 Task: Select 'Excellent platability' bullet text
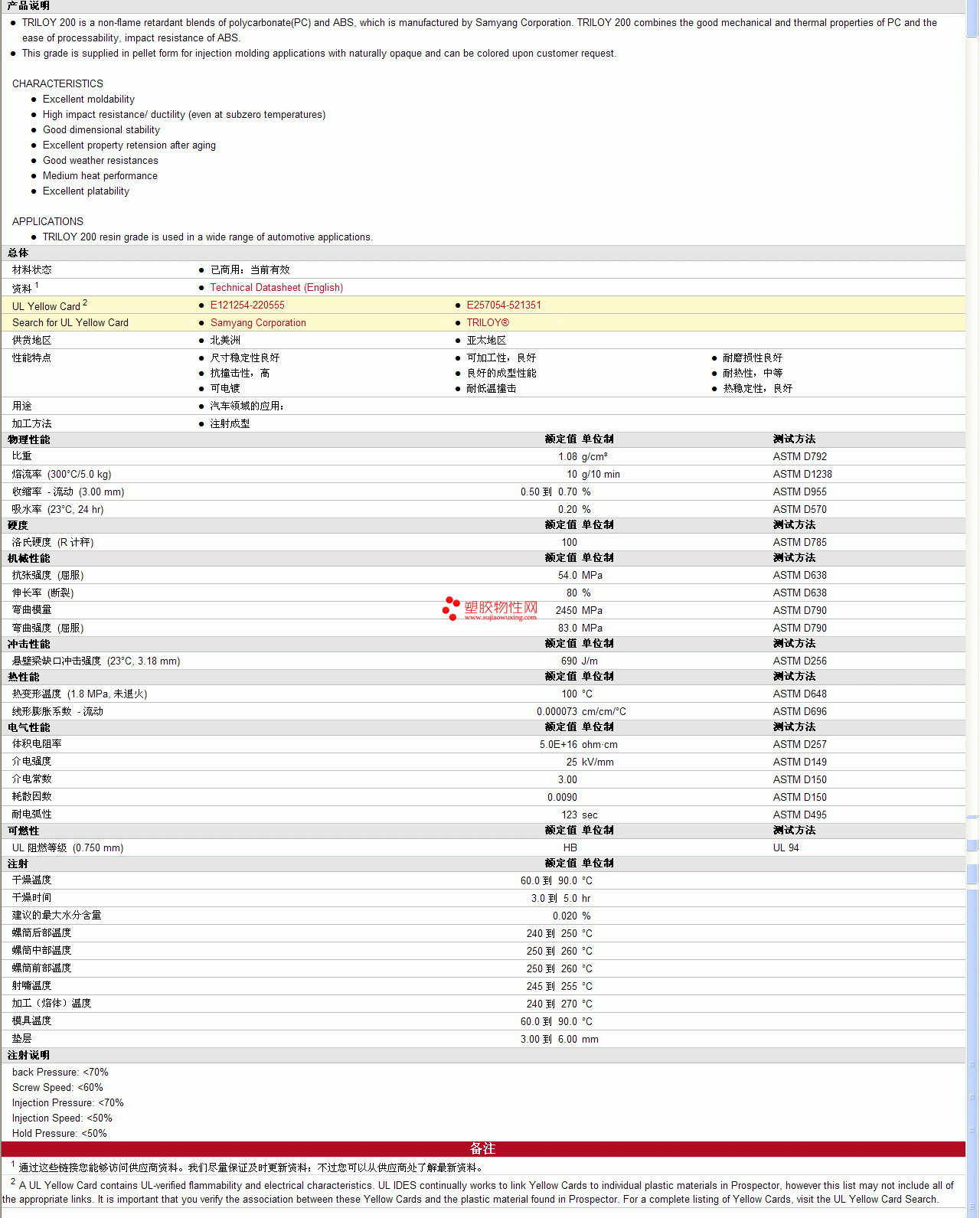coord(86,191)
